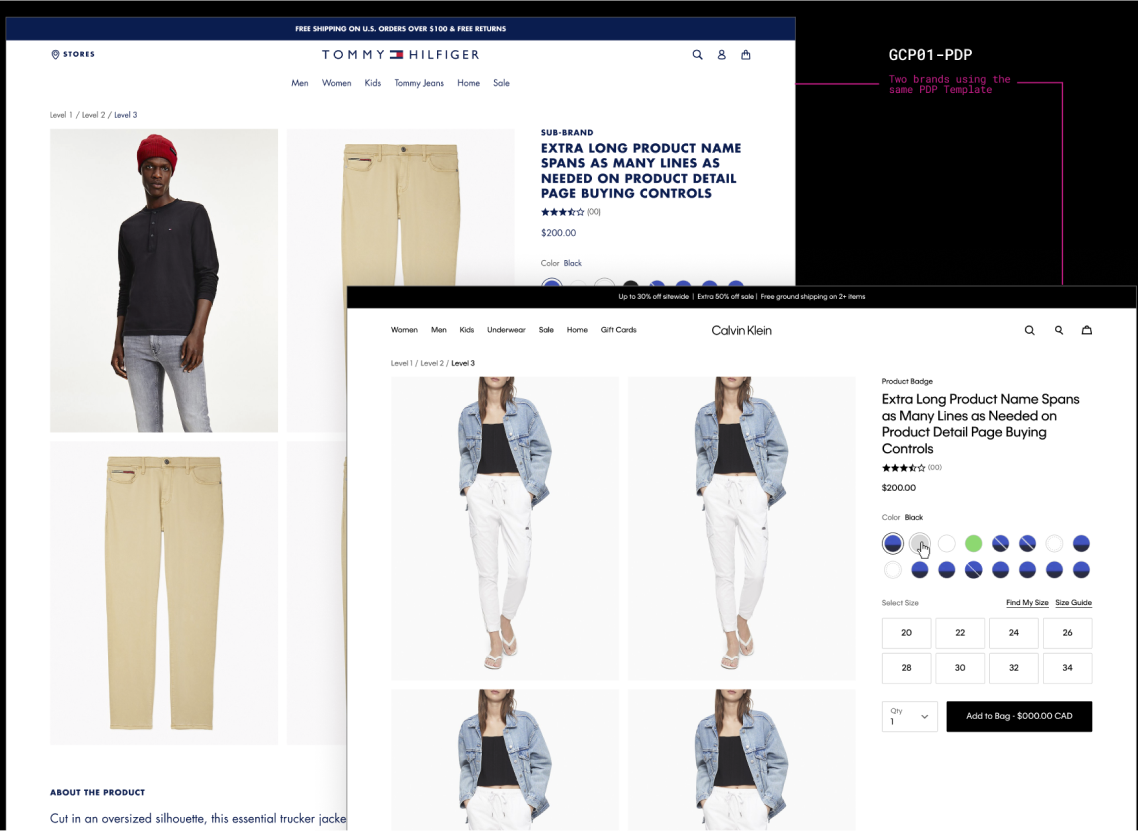Viewport: 1138px width, 831px height.
Task: Click the star rating on Calvin Klein product
Action: click(904, 468)
